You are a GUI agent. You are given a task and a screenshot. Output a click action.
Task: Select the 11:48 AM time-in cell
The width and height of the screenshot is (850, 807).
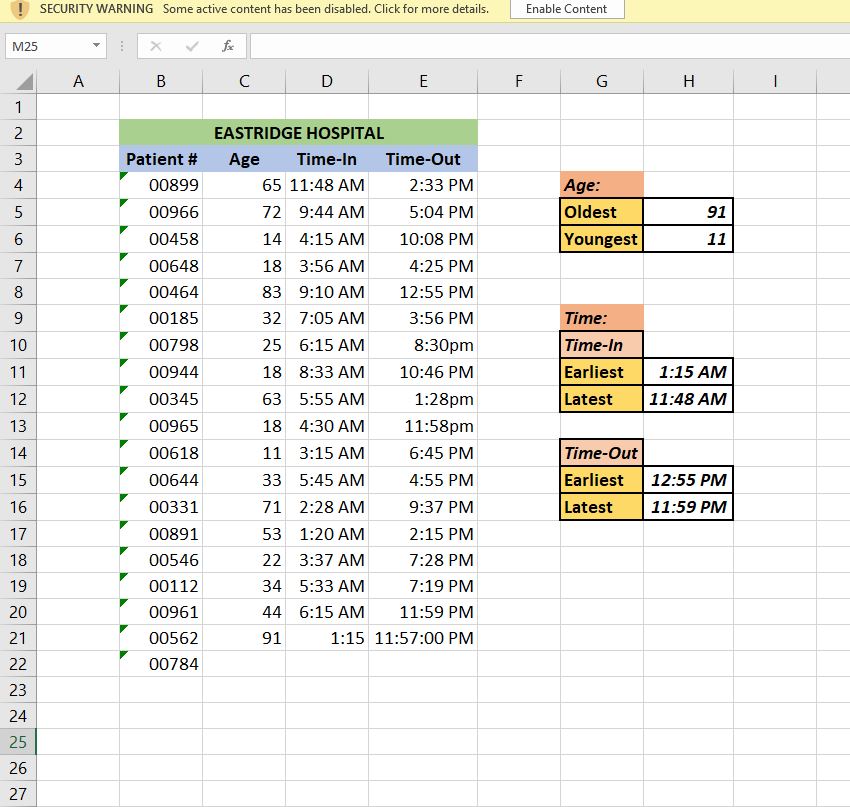point(327,185)
